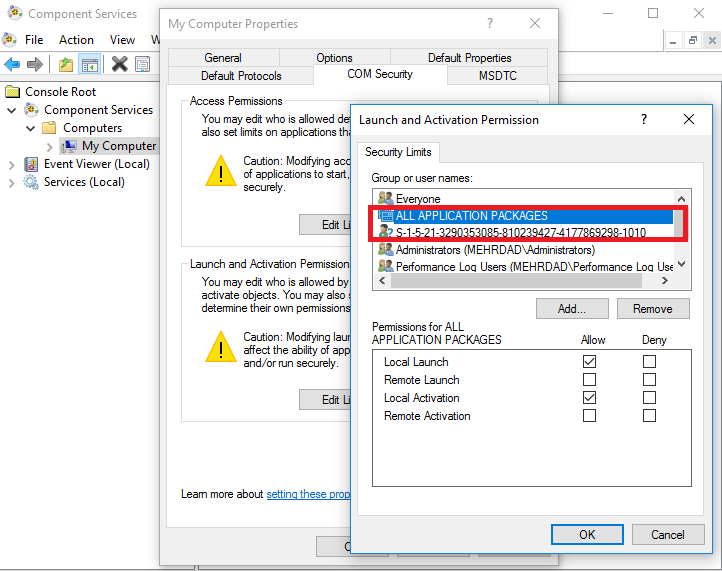Click the Component Services tree node icon
Image resolution: width=722 pixels, height=571 pixels.
31,110
